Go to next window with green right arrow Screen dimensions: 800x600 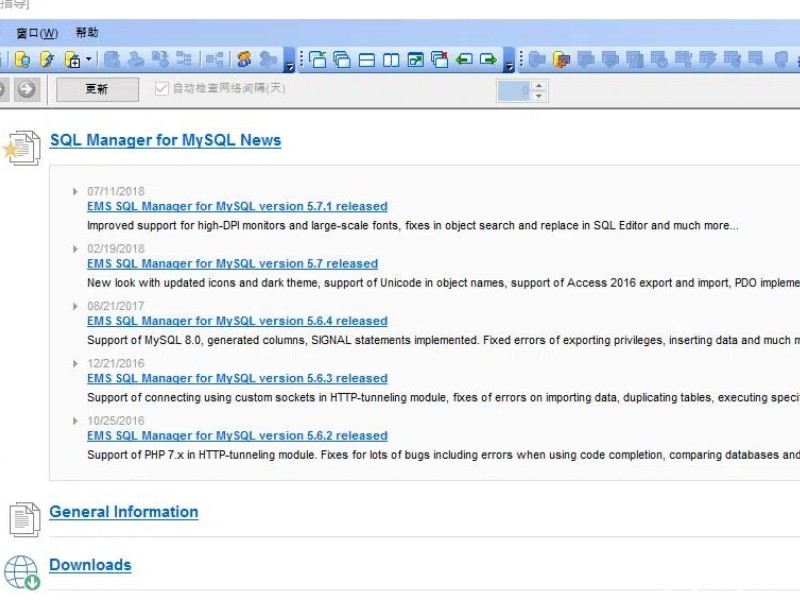point(488,60)
